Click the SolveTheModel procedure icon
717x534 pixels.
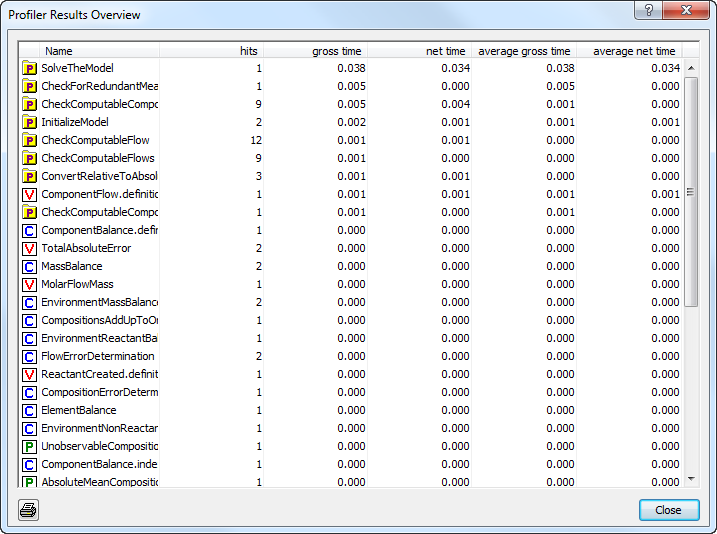(29, 68)
